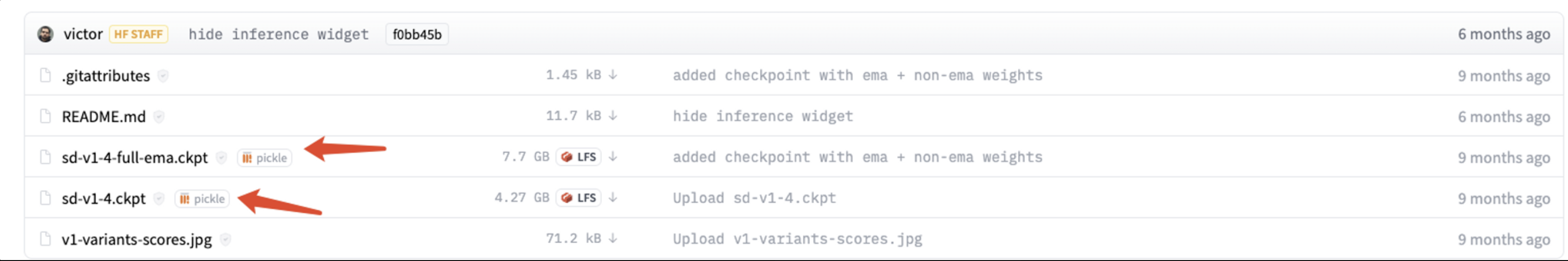Download .gitattributes via its arrow icon
The image size is (1568, 261).
[613, 75]
